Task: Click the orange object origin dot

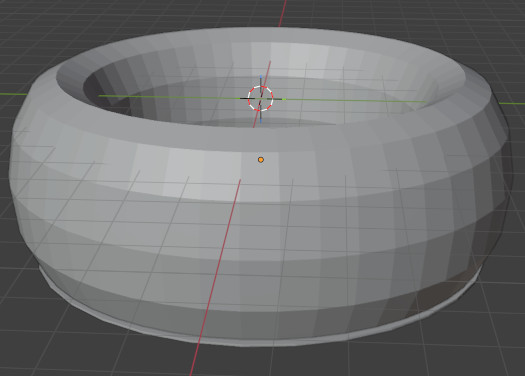Action: click(261, 160)
